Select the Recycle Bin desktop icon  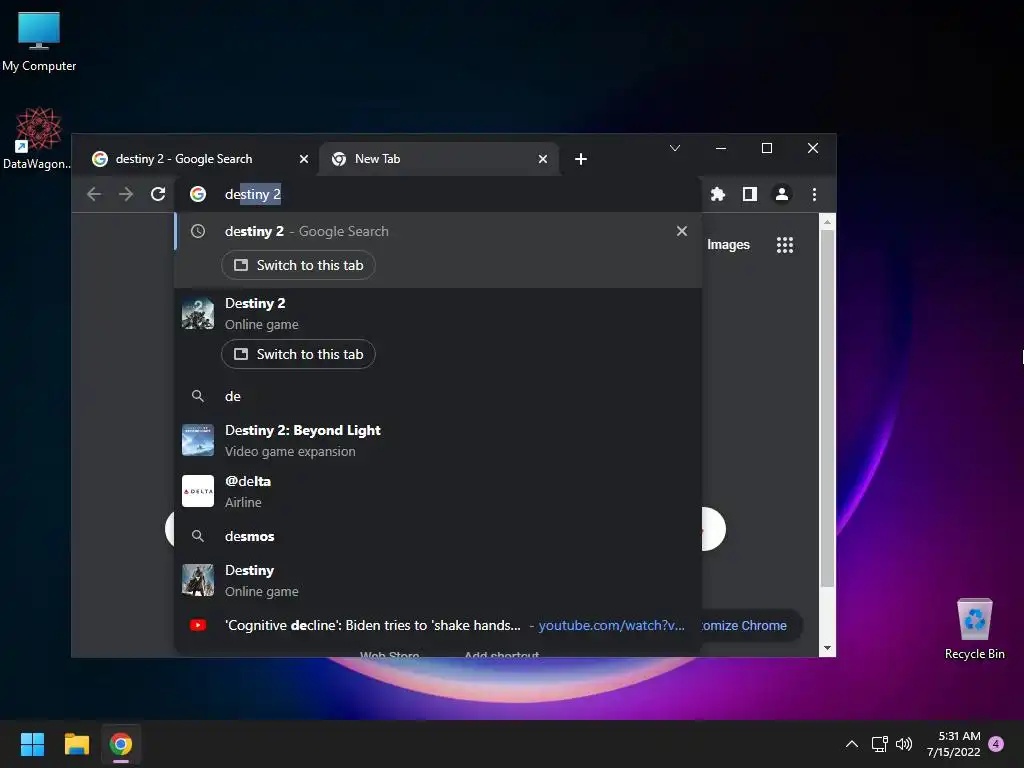point(974,630)
